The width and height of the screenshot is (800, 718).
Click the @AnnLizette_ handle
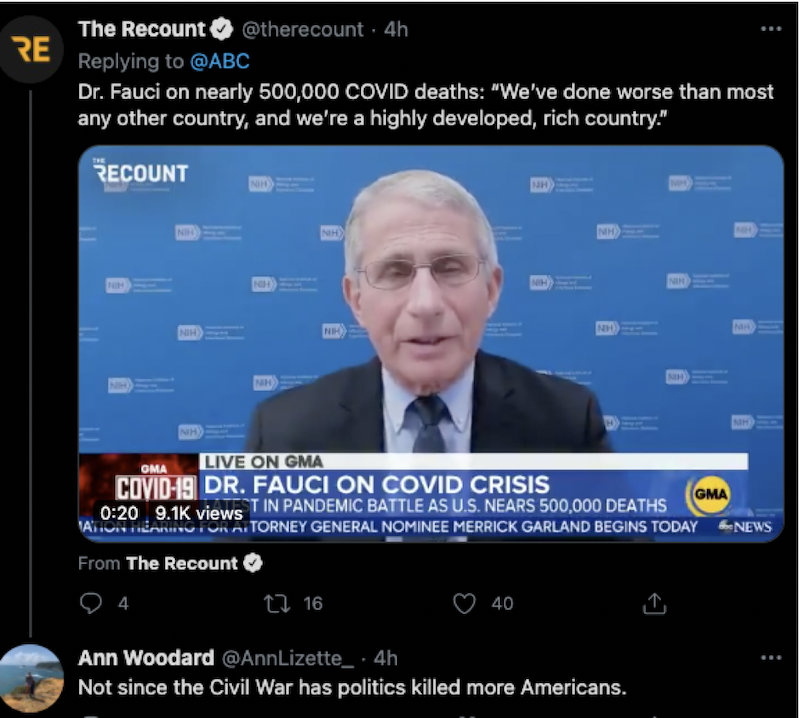(287, 658)
